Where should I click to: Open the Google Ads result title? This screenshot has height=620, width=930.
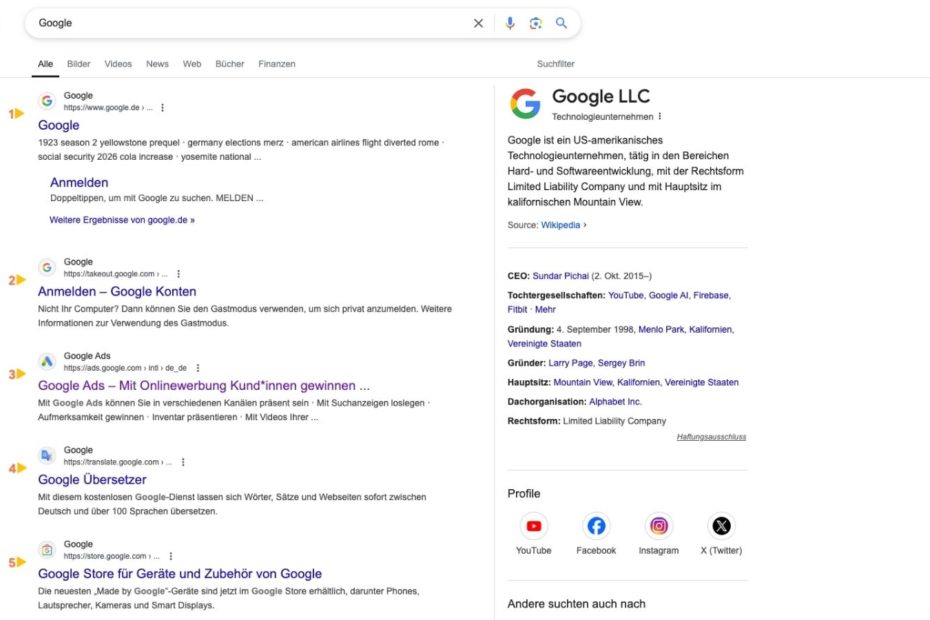tap(203, 385)
